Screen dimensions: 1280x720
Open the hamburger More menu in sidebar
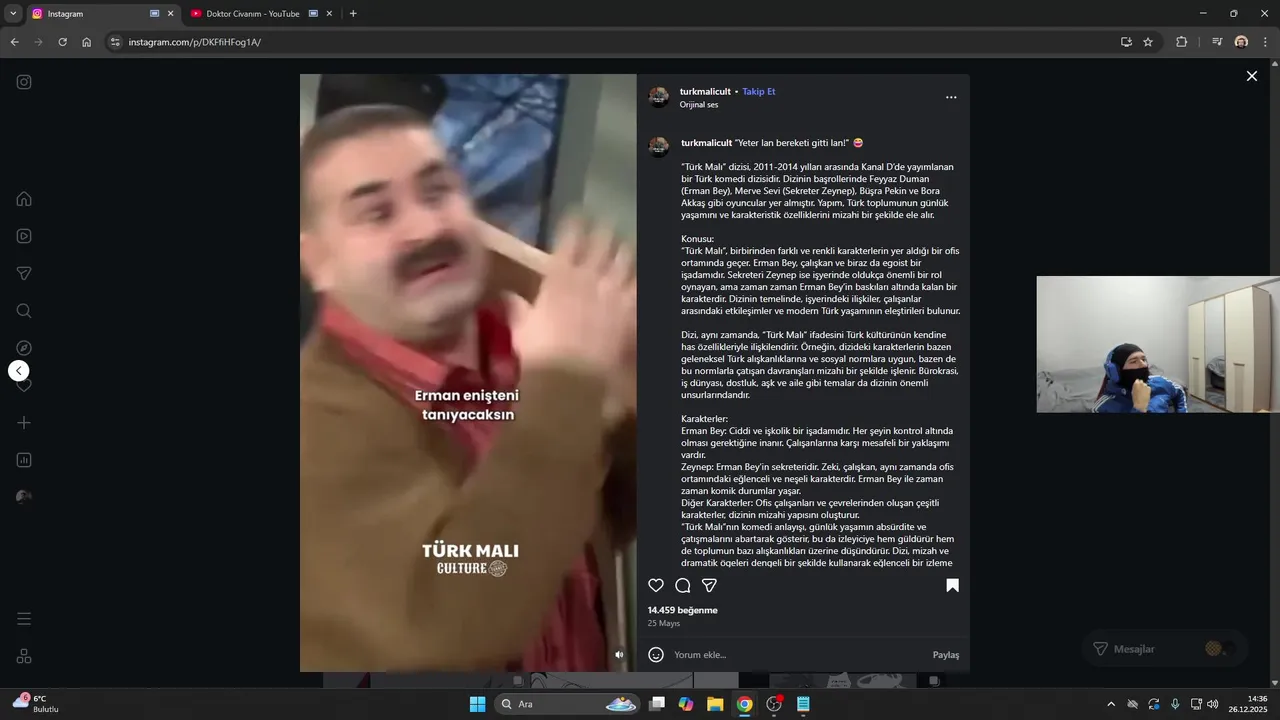(x=24, y=619)
